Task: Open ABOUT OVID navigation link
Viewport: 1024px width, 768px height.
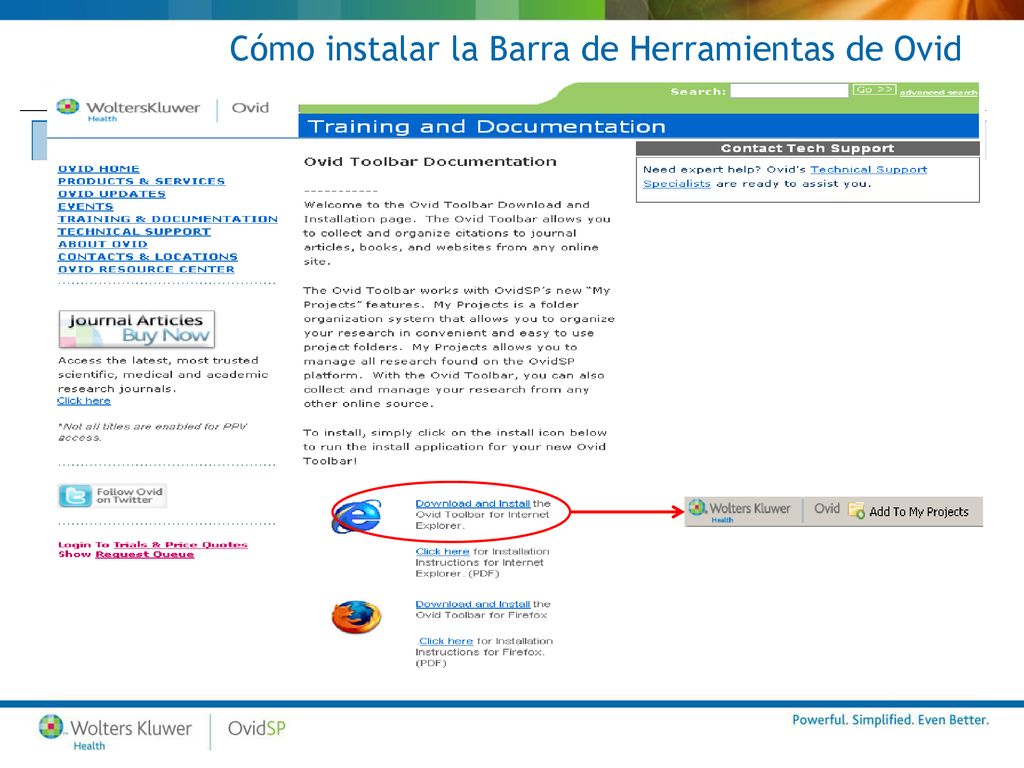Action: (103, 244)
